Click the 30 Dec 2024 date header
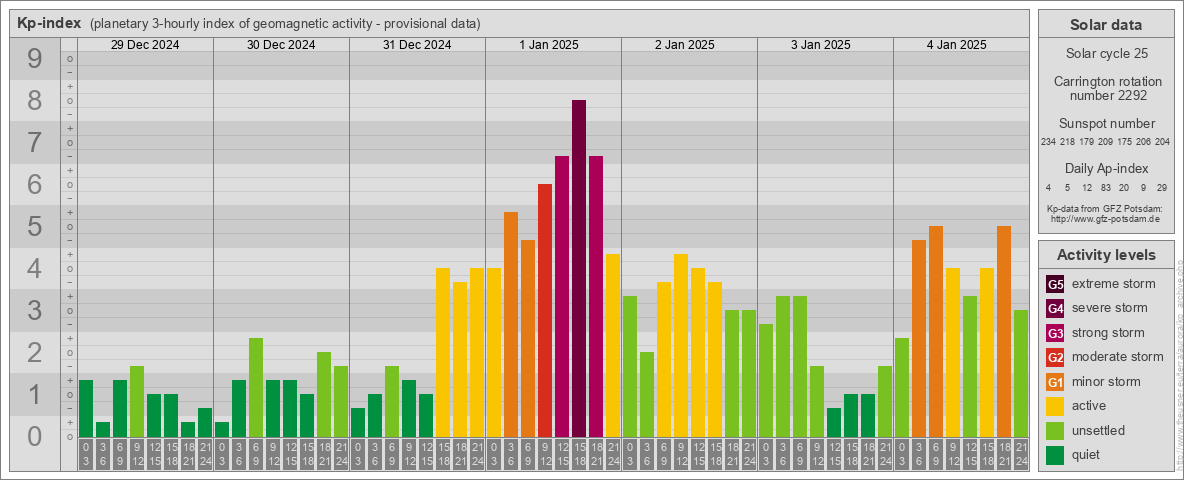Viewport: 1184px width, 480px height. pos(281,45)
